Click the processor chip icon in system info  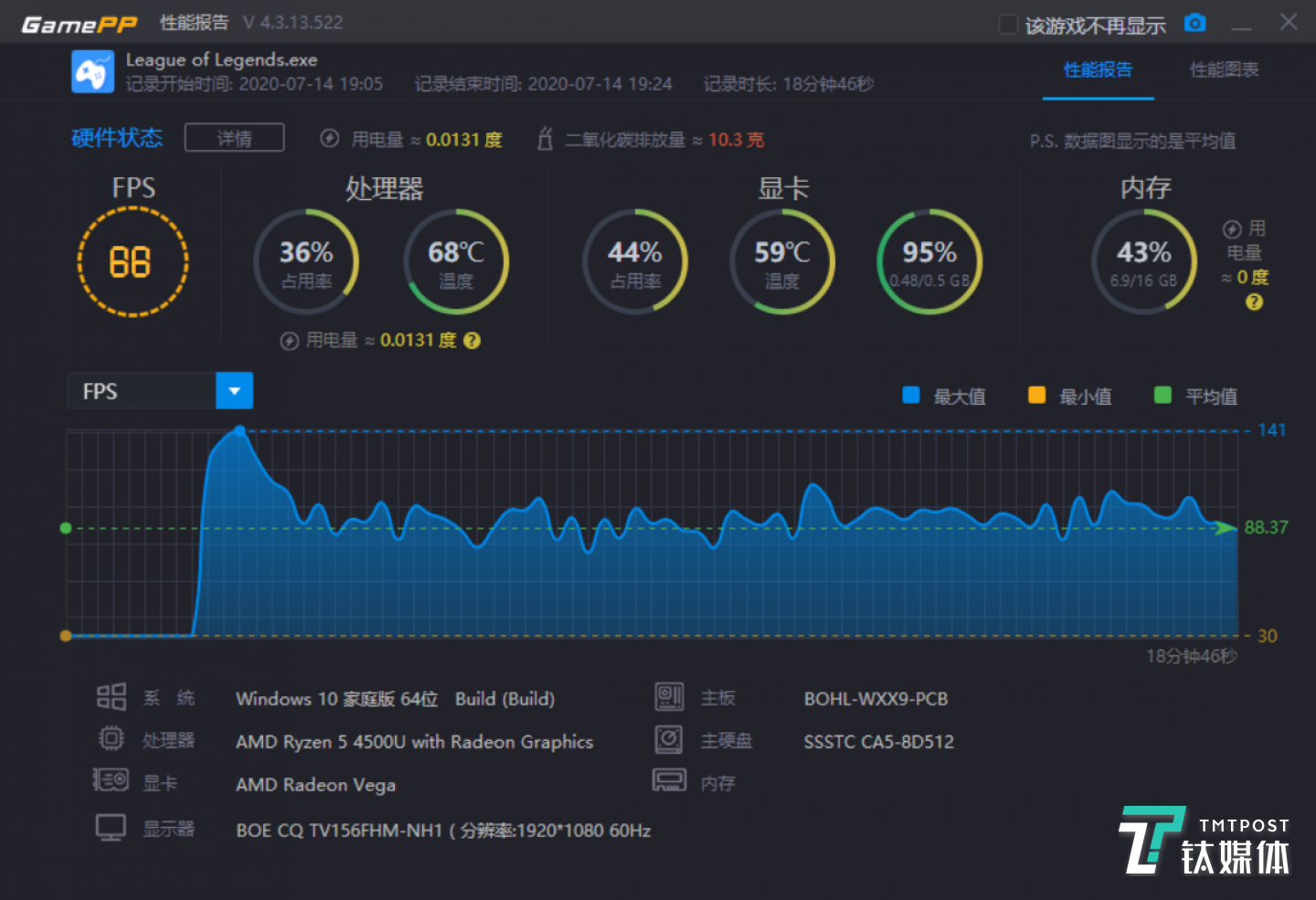pos(111,738)
